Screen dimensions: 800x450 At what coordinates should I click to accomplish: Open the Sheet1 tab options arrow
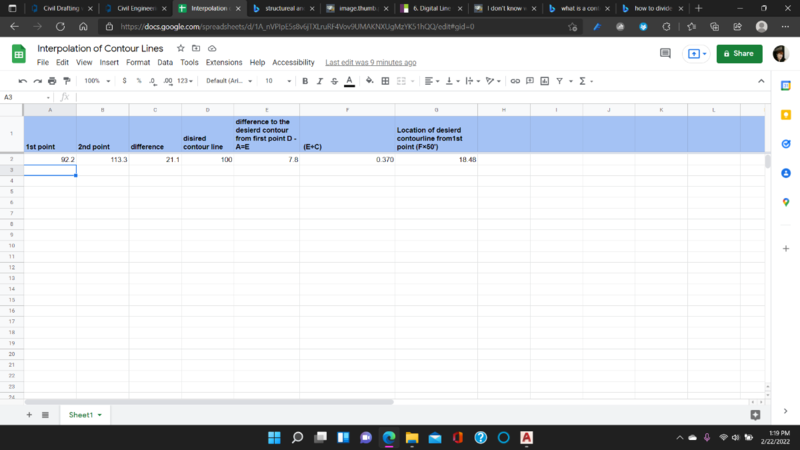coord(100,414)
